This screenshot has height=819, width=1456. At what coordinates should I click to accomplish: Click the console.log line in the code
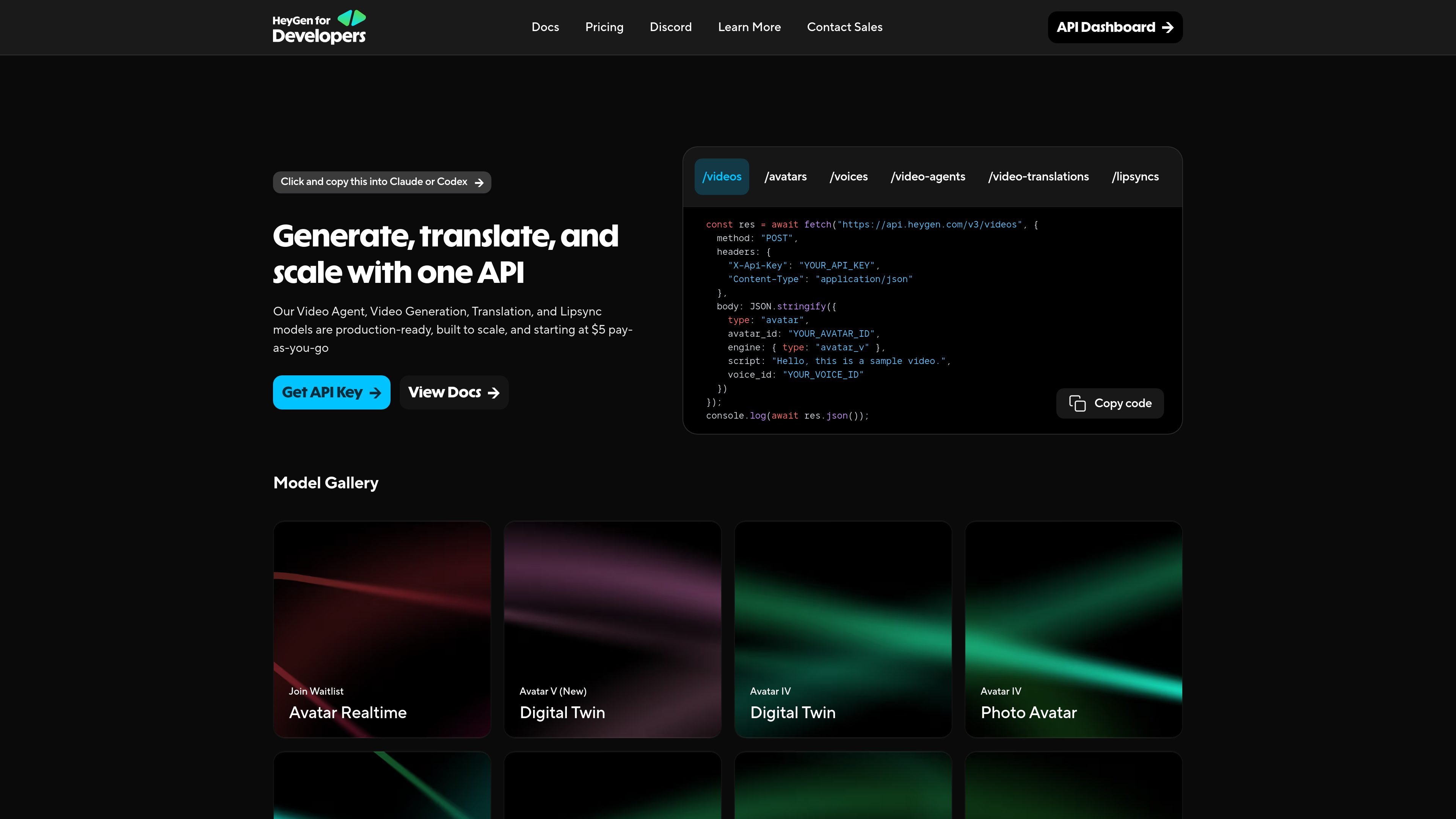pos(787,416)
